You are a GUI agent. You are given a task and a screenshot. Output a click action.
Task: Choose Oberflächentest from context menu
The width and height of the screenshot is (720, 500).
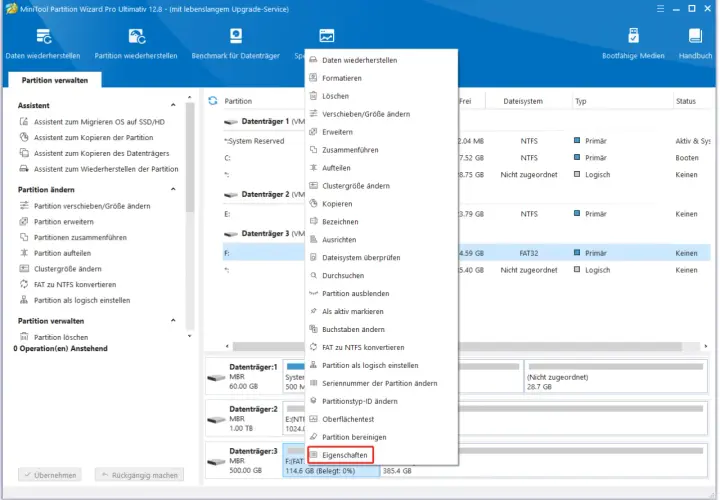pyautogui.click(x=381, y=419)
